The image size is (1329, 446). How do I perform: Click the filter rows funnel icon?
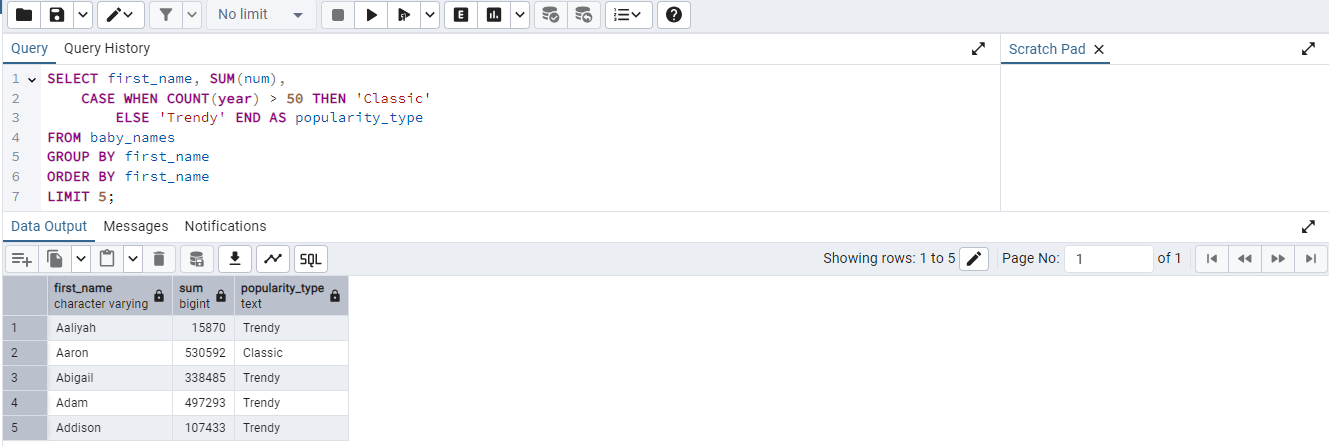[165, 15]
